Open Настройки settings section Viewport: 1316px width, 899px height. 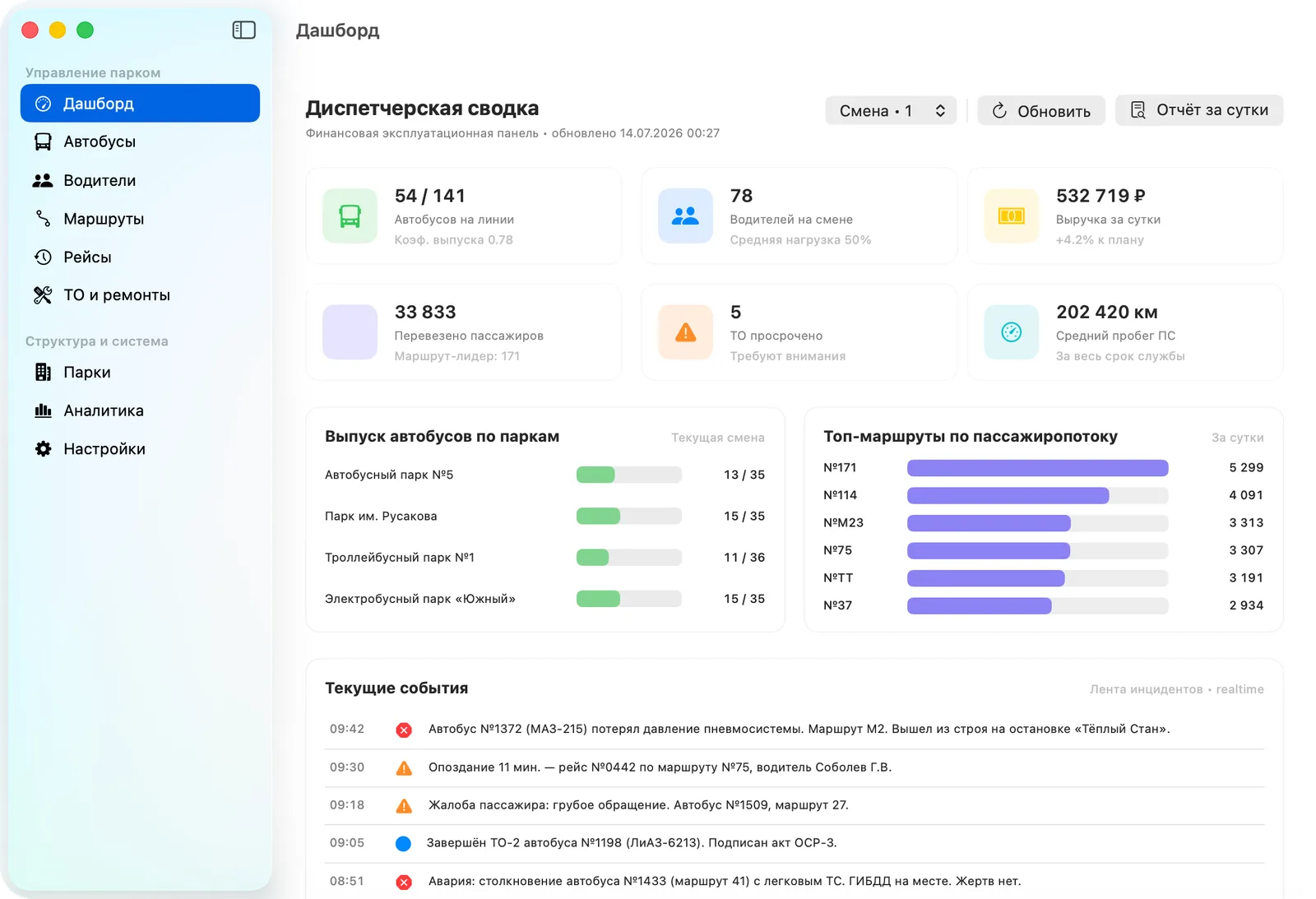pyautogui.click(x=140, y=449)
